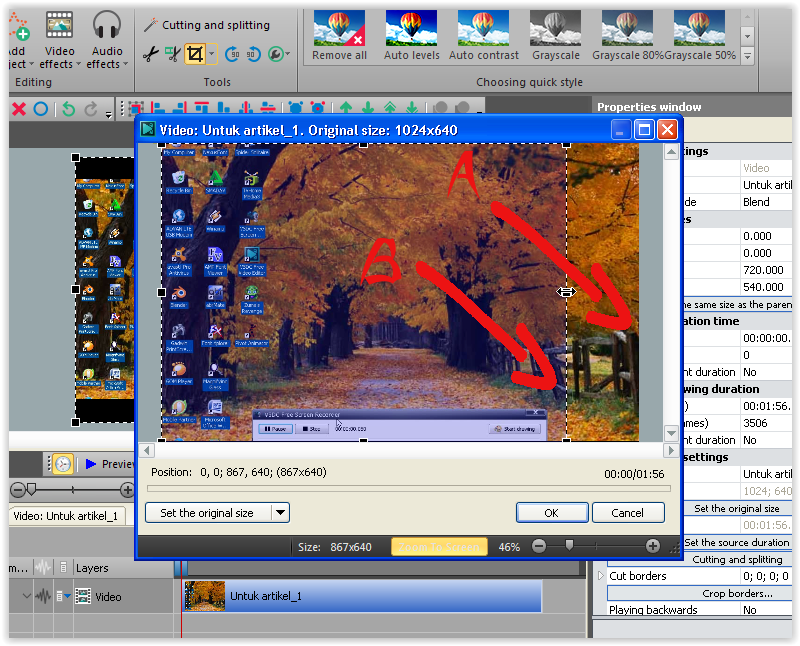
Task: Activate the yellow Crop tool icon
Action: coord(195,54)
